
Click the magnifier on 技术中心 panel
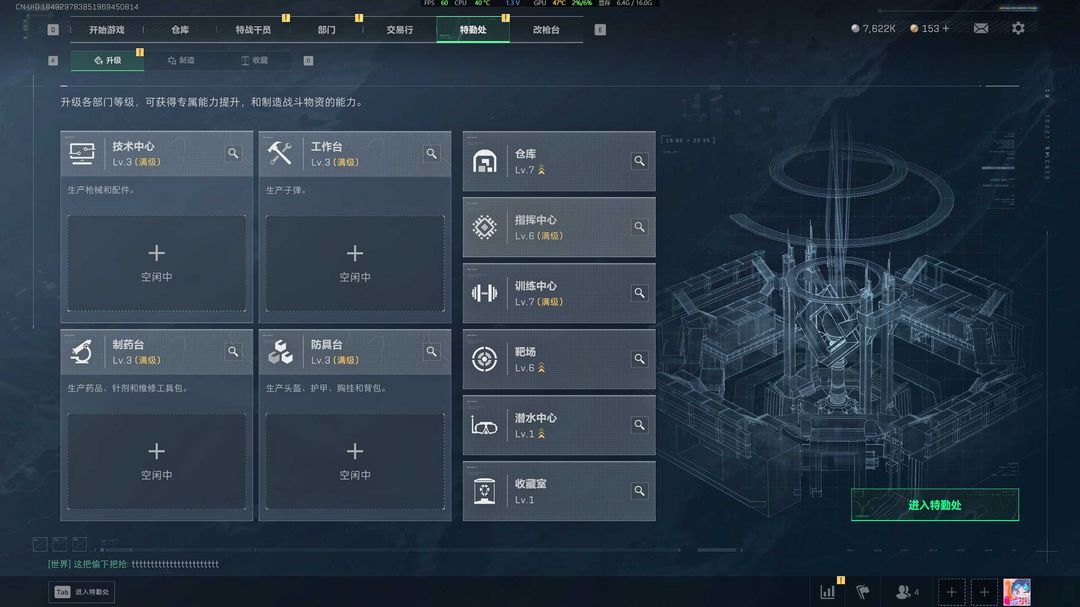[233, 153]
